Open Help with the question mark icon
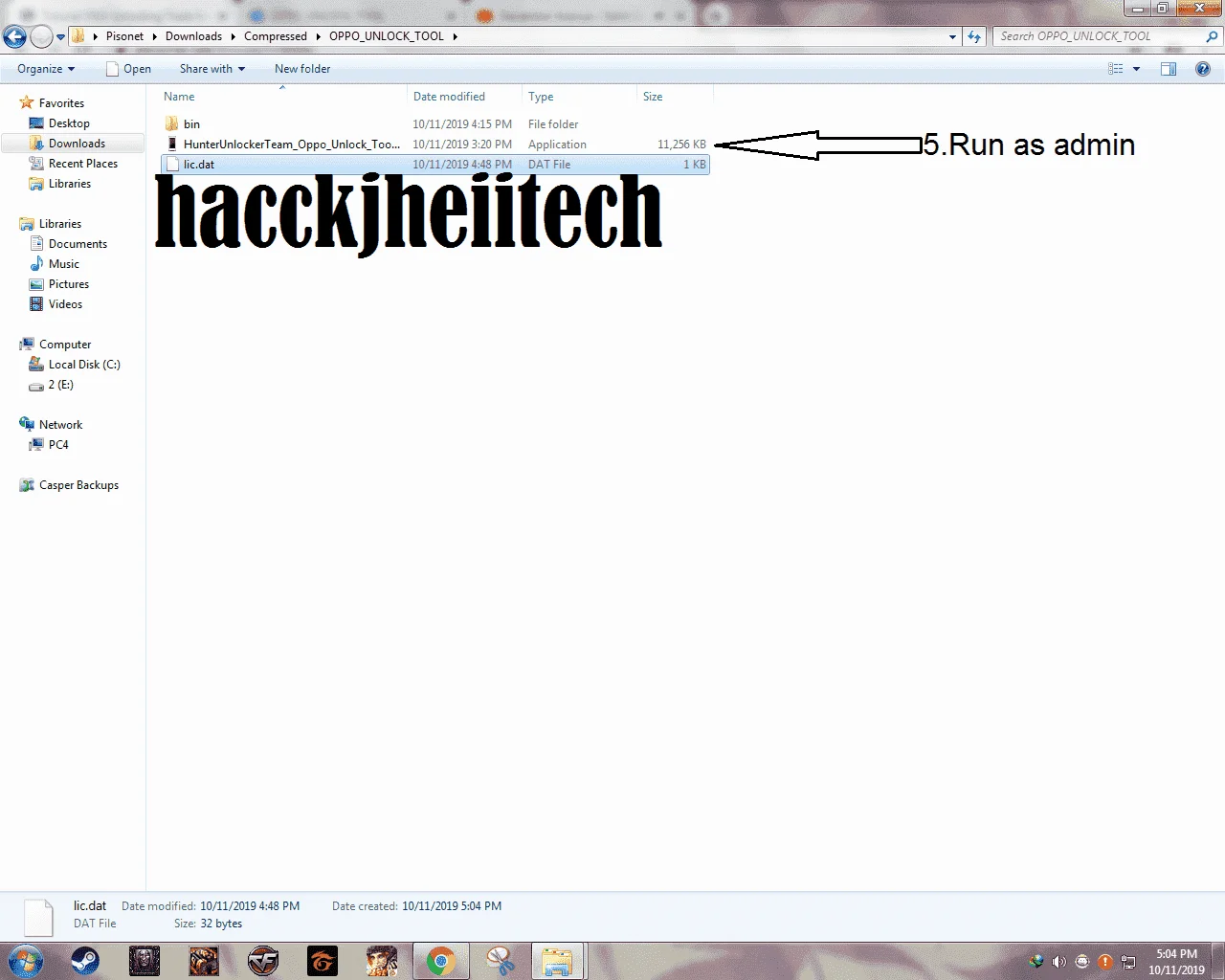 pos(1203,69)
